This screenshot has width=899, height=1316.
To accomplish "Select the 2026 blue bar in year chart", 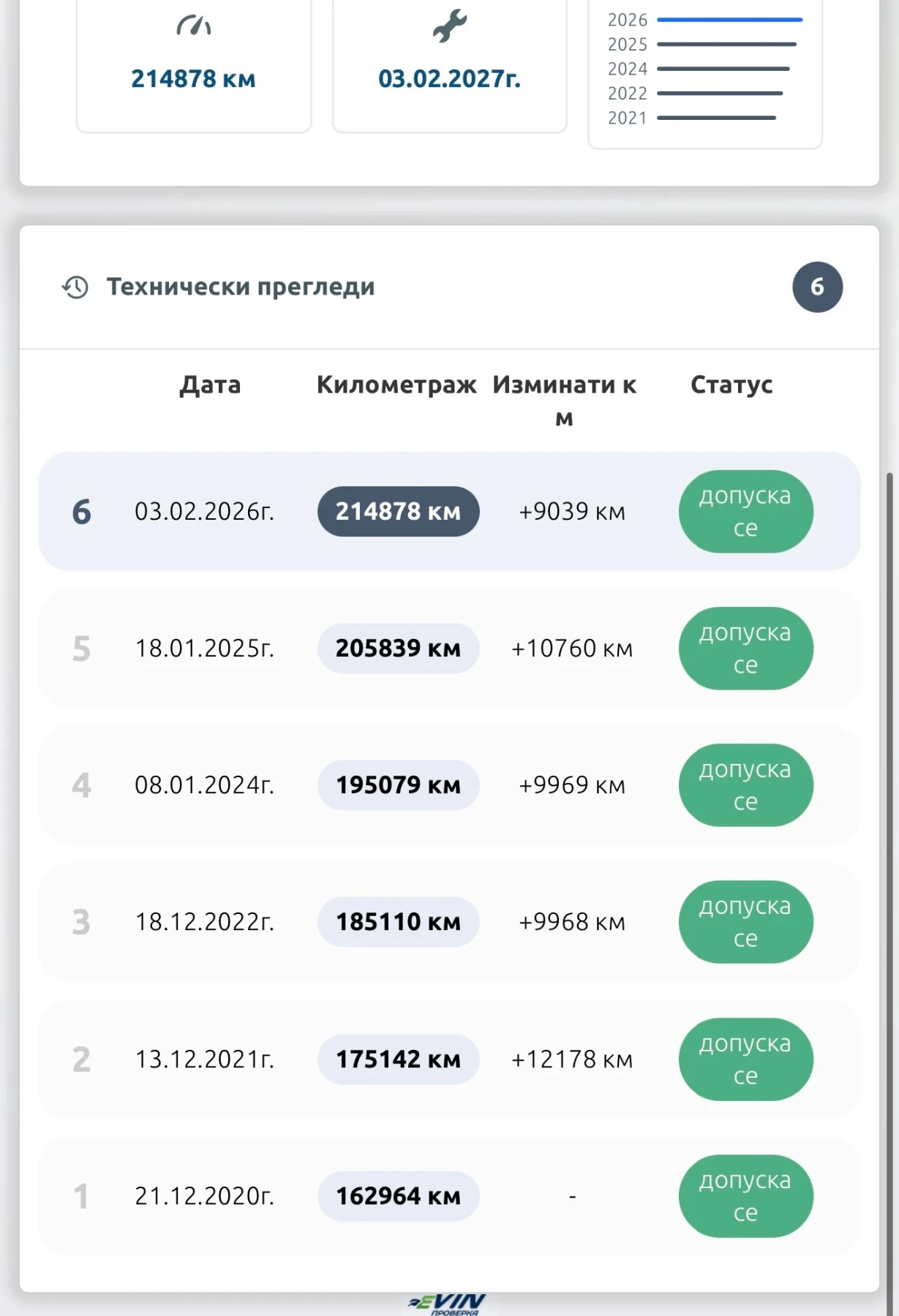I will coord(729,20).
